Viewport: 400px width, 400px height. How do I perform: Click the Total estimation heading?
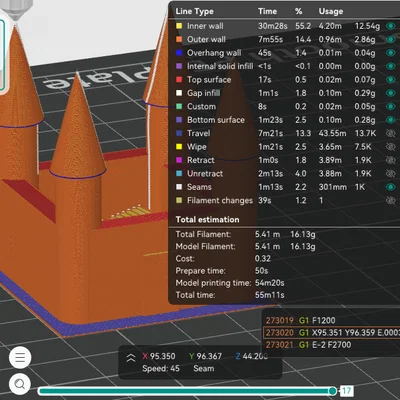pos(207,219)
